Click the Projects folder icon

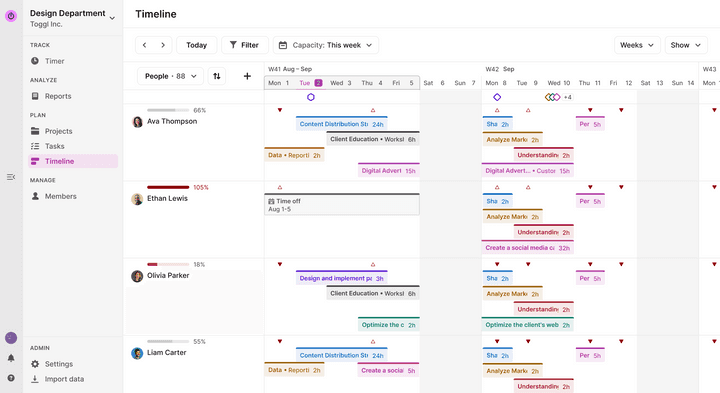point(35,131)
